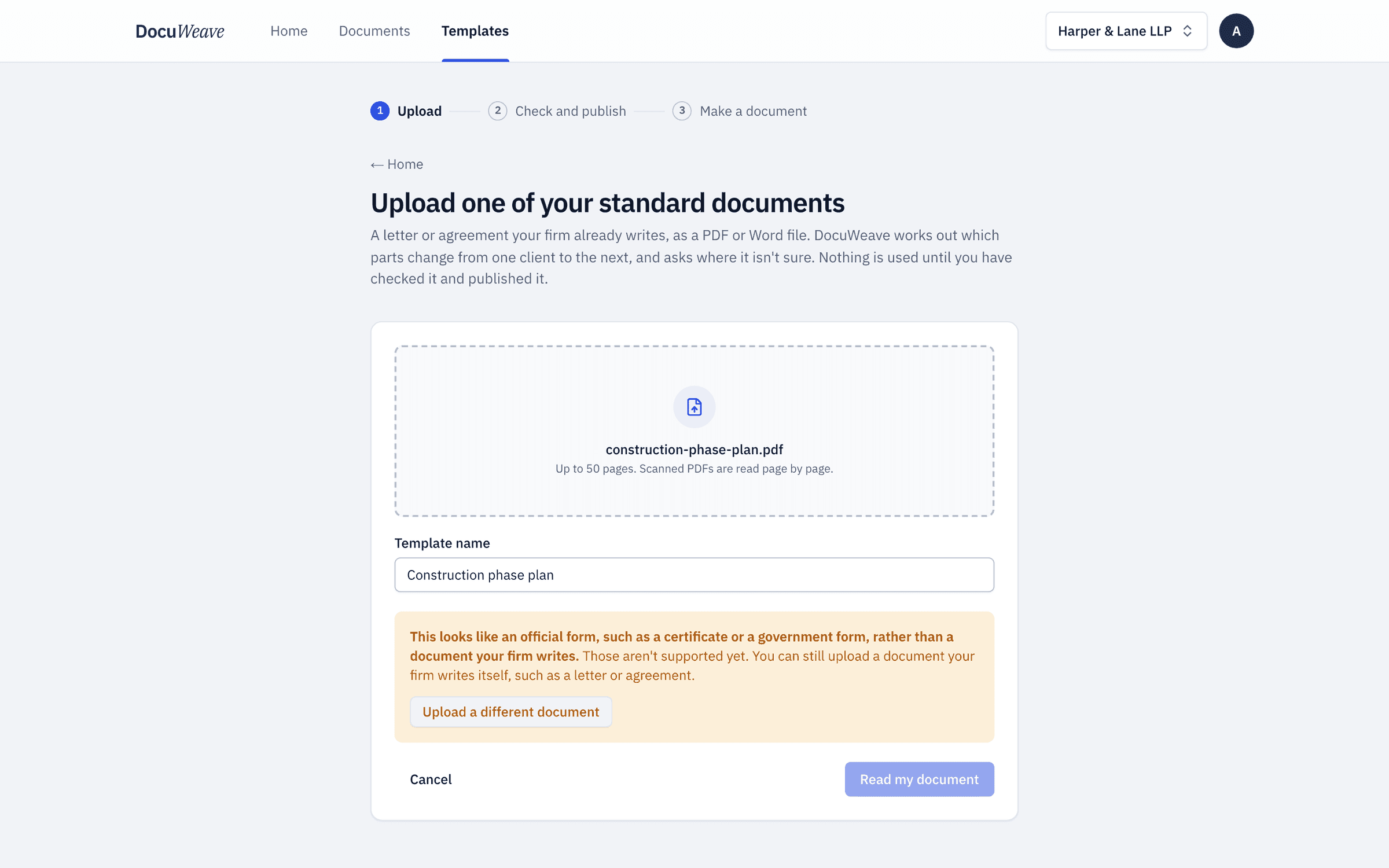Click the Cancel button
The width and height of the screenshot is (1389, 868).
point(431,779)
